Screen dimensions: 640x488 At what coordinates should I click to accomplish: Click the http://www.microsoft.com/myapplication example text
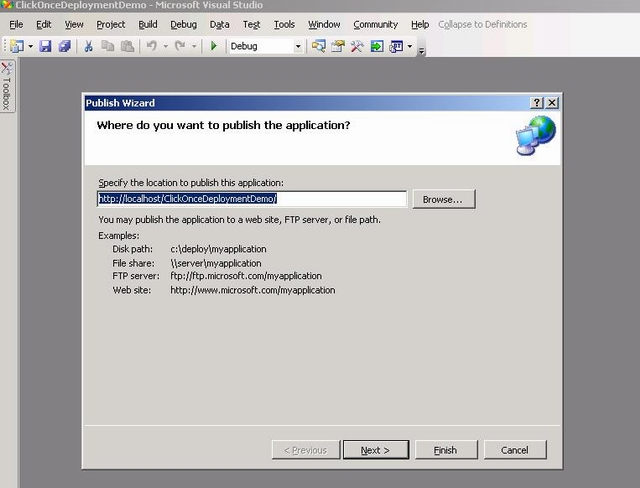[253, 290]
